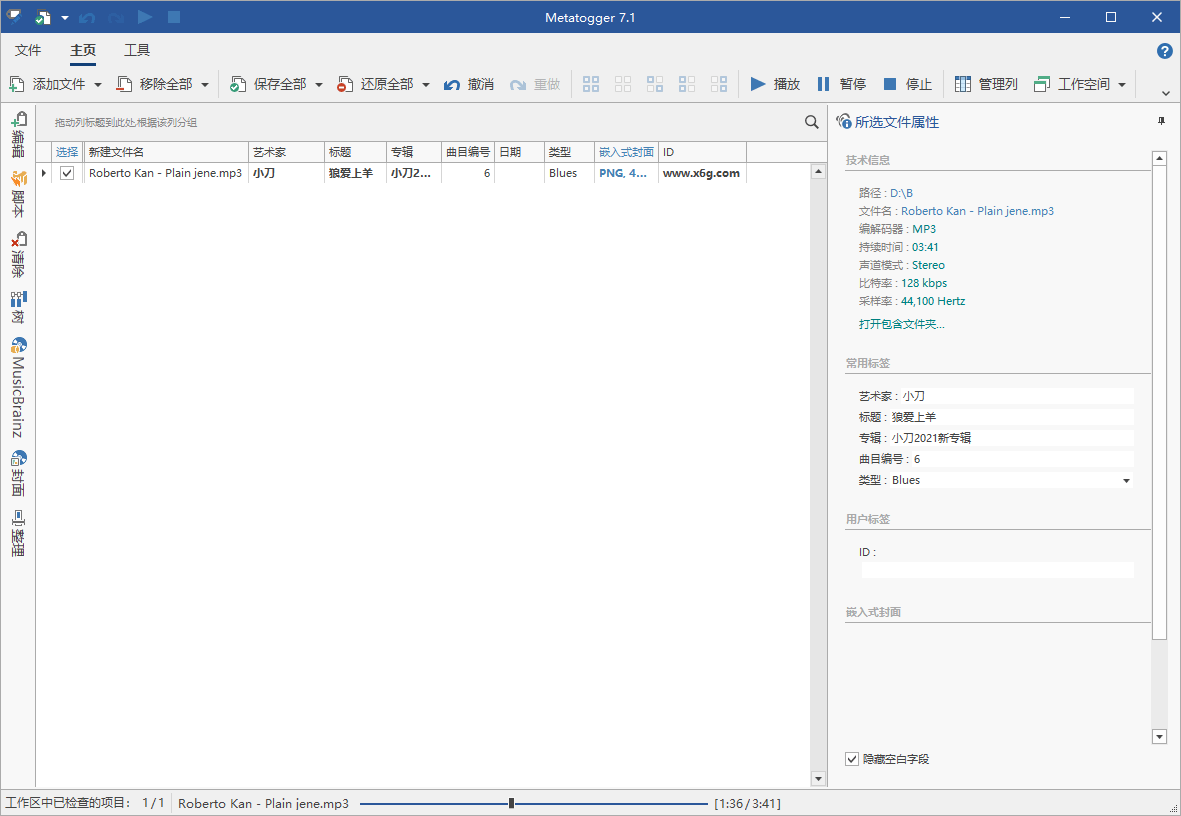The width and height of the screenshot is (1181, 816).
Task: Sort by the 艺术家 column header
Action: point(286,151)
